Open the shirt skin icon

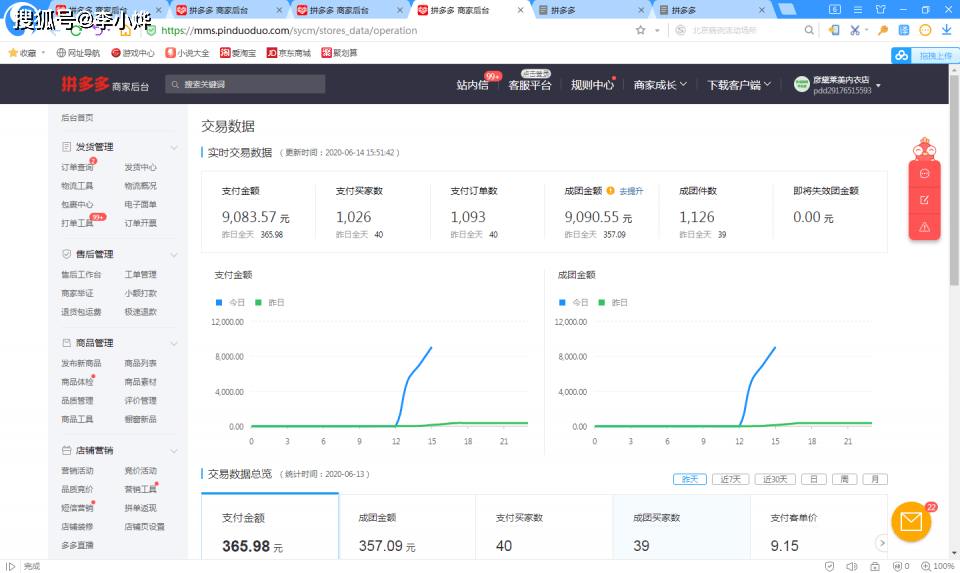coord(880,10)
